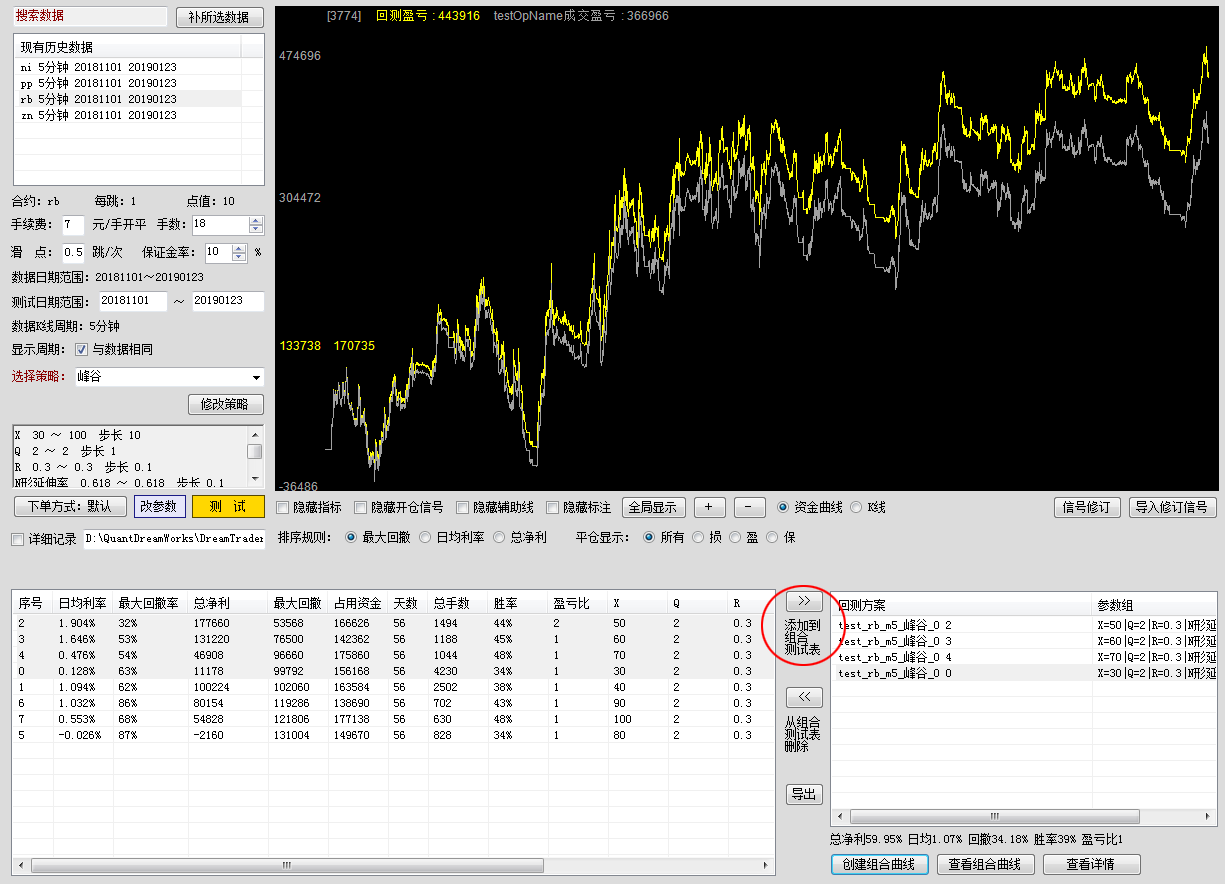The height and width of the screenshot is (884, 1225).
Task: Select scheme test_rb_m5_峰谷_0 2
Action: pyautogui.click(x=1025, y=625)
